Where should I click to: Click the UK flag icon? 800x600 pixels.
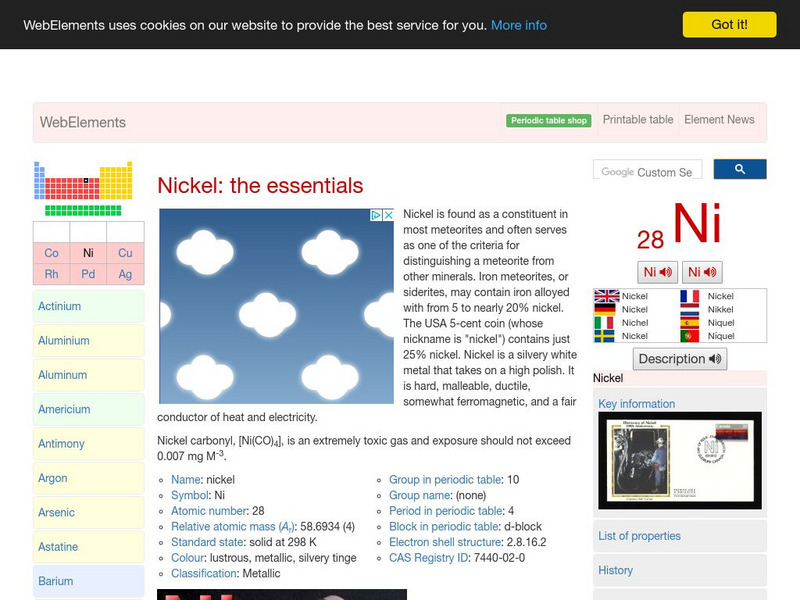point(607,296)
